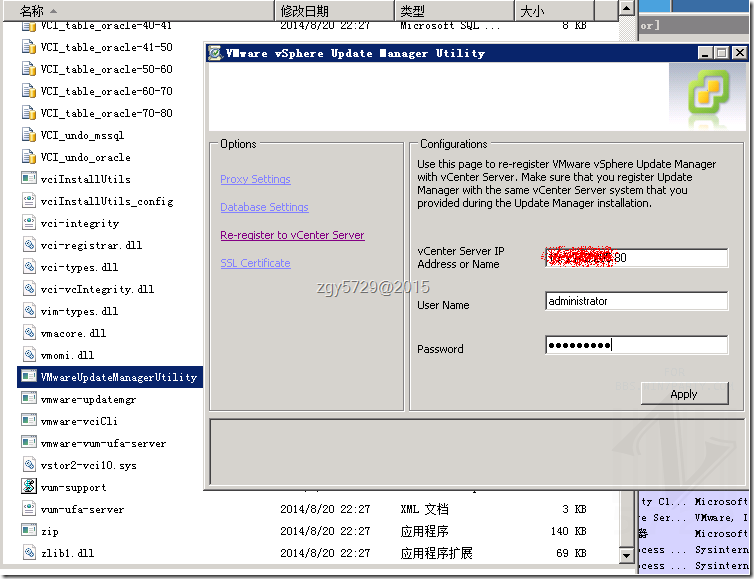Select the VMwareUpdateManagerUtility file icon
This screenshot has width=754, height=579.
29,377
